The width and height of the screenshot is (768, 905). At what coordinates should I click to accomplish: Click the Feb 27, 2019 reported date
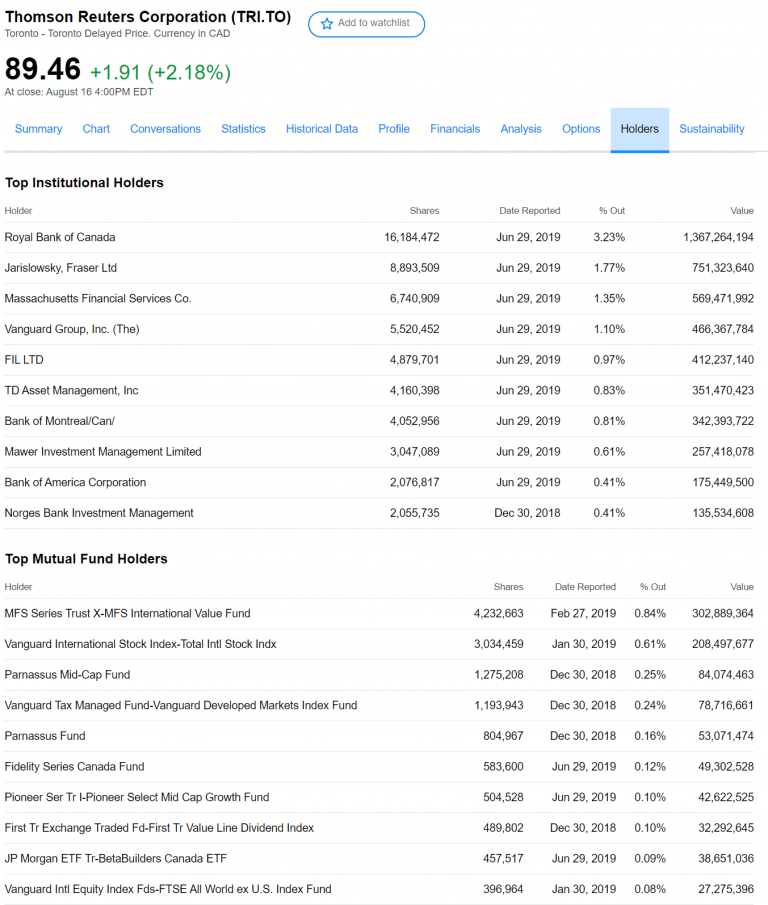click(583, 613)
